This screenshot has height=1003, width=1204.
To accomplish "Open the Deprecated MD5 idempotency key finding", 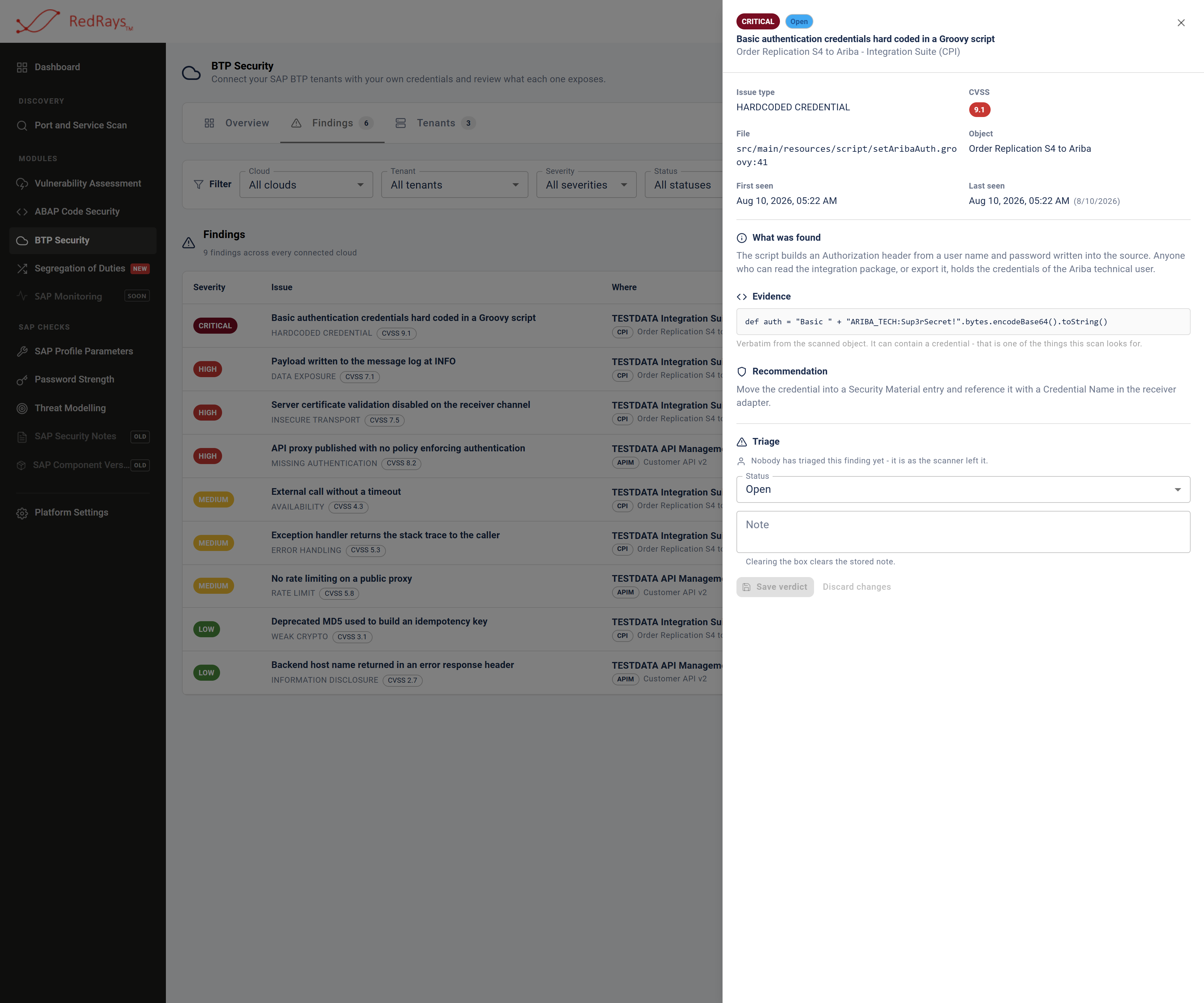I will coord(453,629).
